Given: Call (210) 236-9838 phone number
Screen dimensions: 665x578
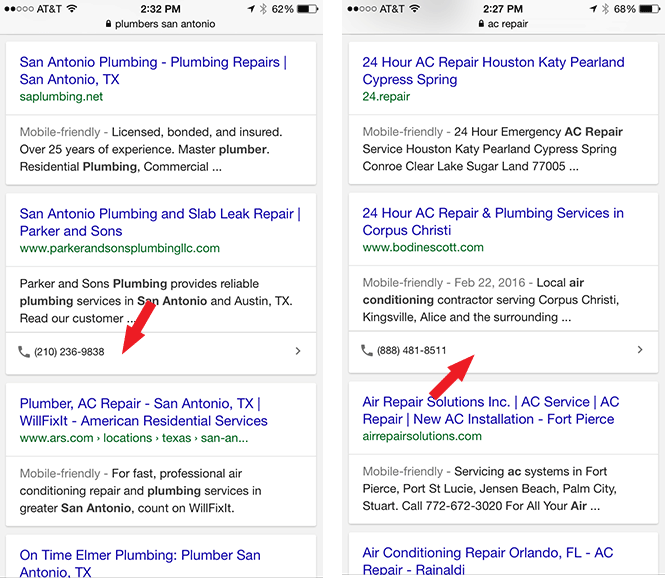Looking at the screenshot, I should click(x=69, y=352).
